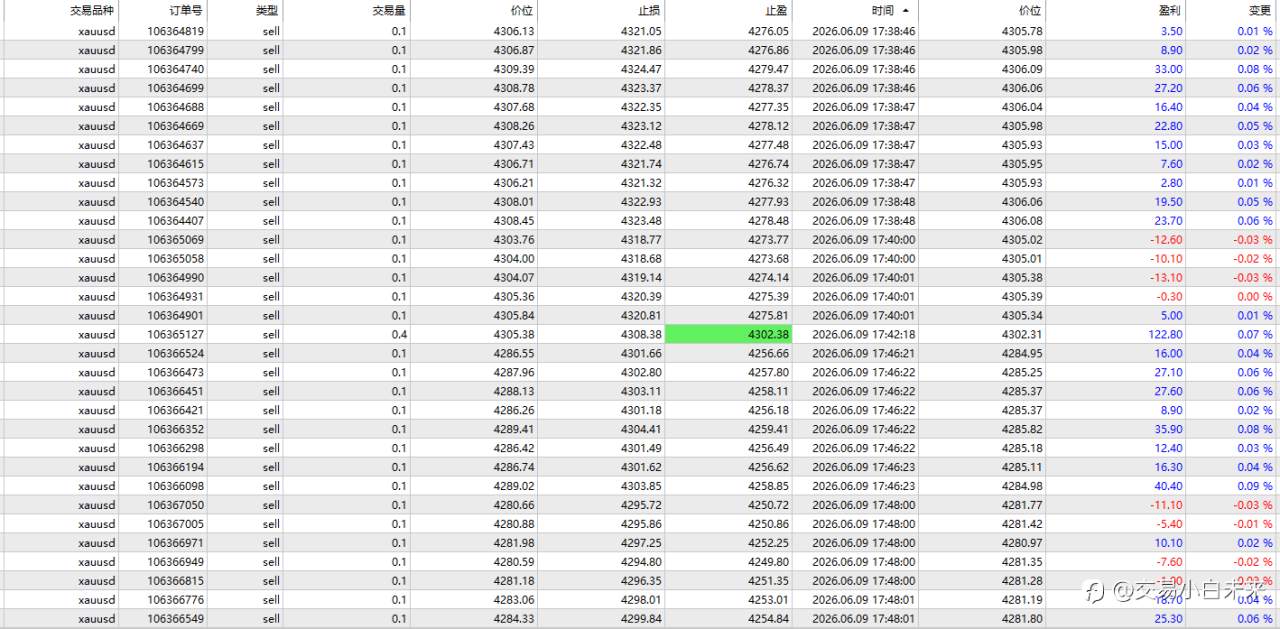Select order number 106367050
Screen dimensions: 1280x629
[175, 506]
